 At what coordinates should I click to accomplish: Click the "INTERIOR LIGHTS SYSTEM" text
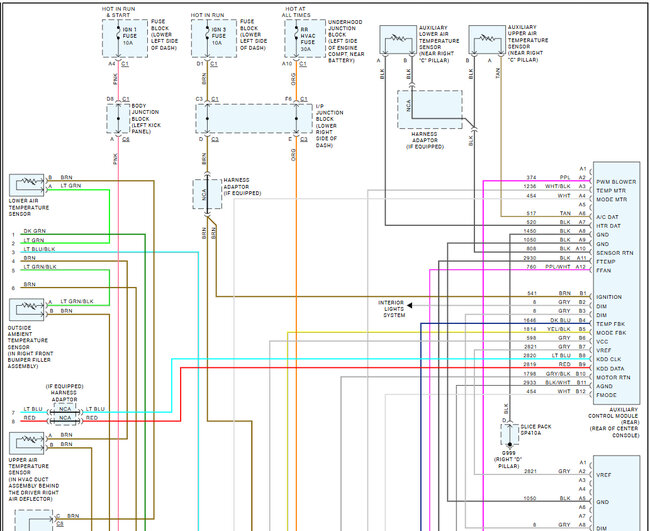coord(391,309)
